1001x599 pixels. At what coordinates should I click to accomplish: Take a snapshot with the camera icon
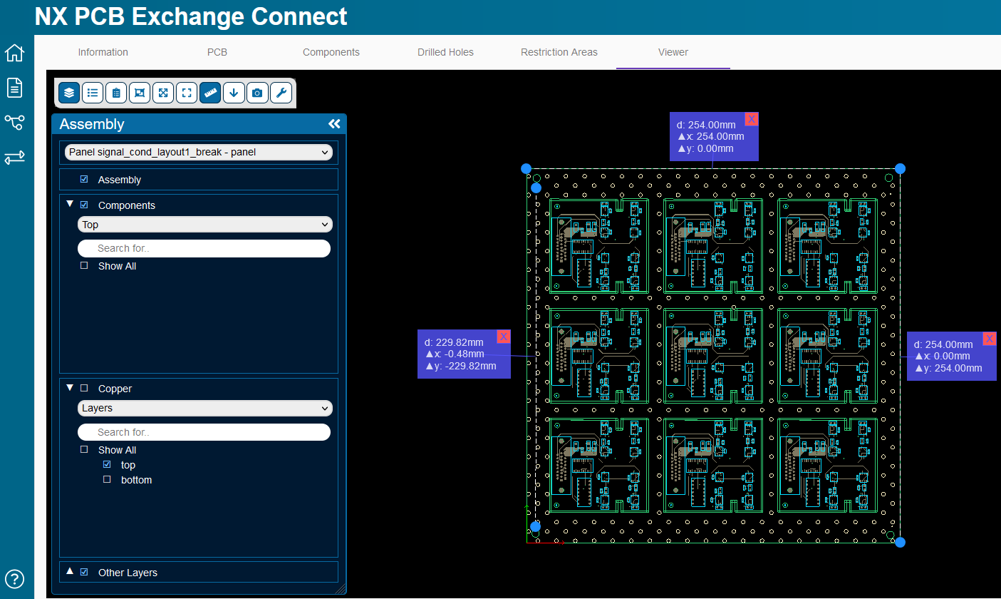pos(258,92)
